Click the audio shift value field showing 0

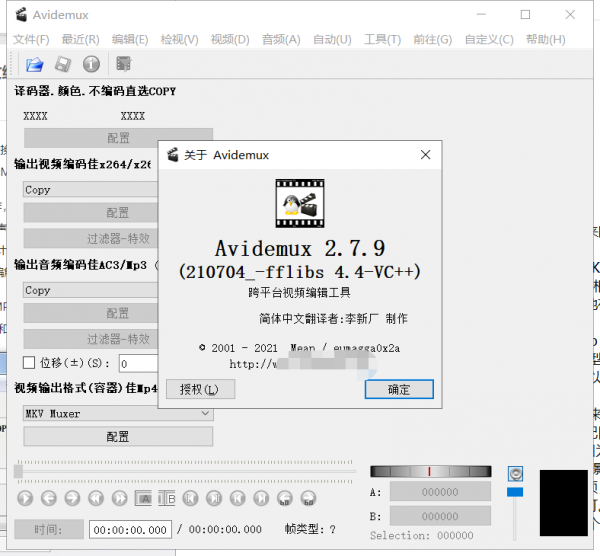pyautogui.click(x=139, y=363)
